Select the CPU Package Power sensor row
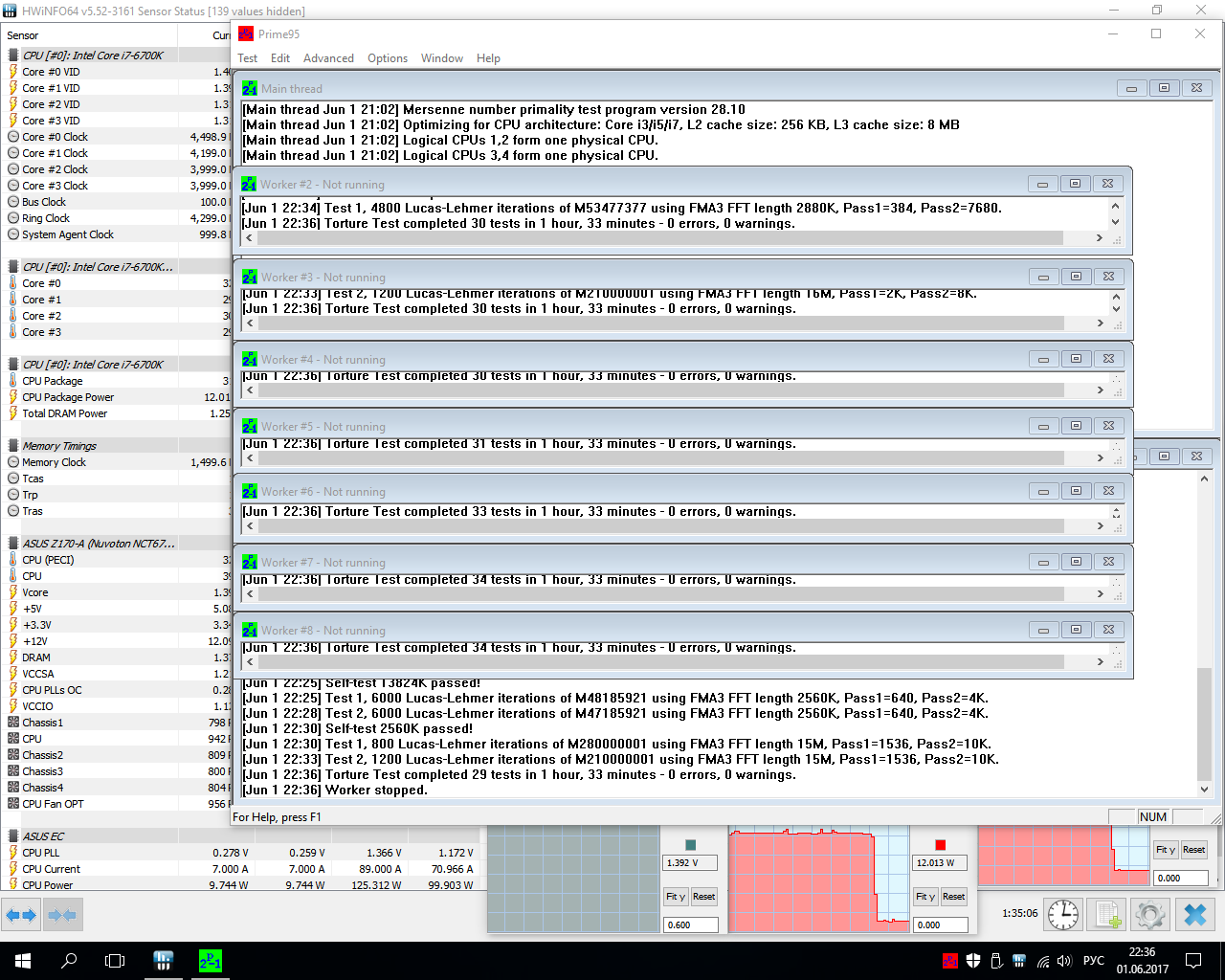The height and width of the screenshot is (980, 1225). pyautogui.click(x=117, y=397)
